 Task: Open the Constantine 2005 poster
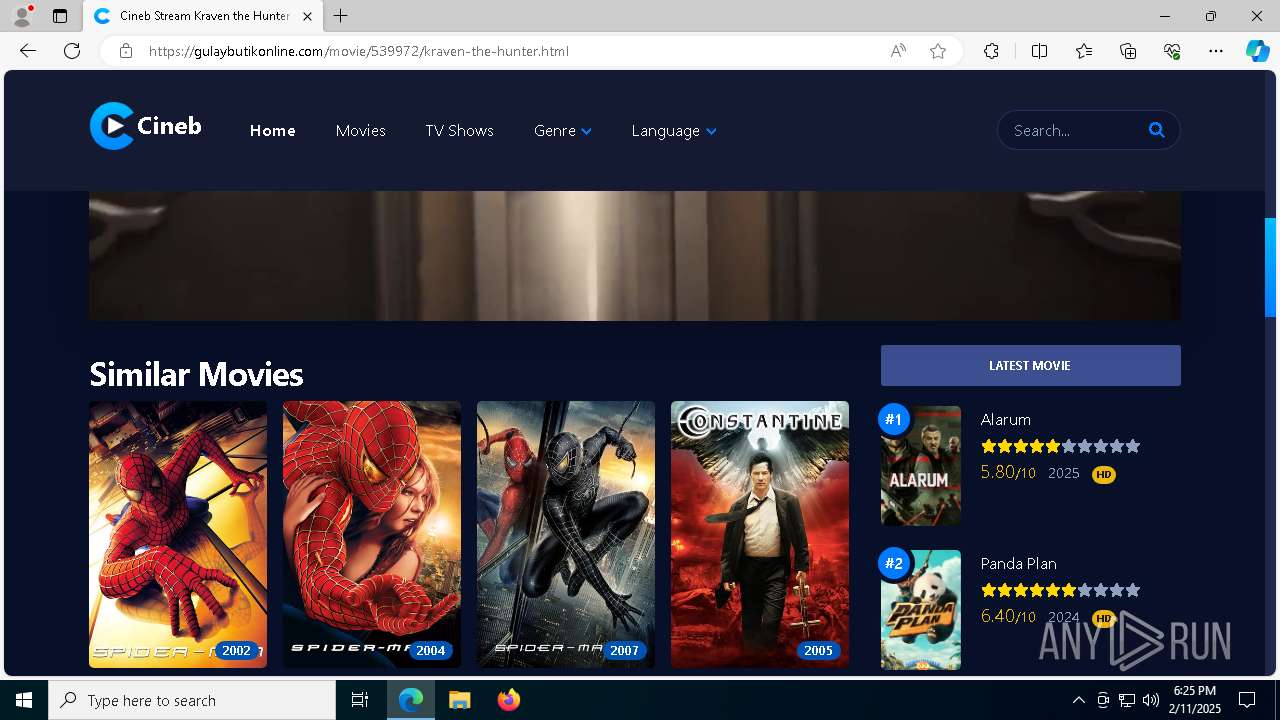760,534
